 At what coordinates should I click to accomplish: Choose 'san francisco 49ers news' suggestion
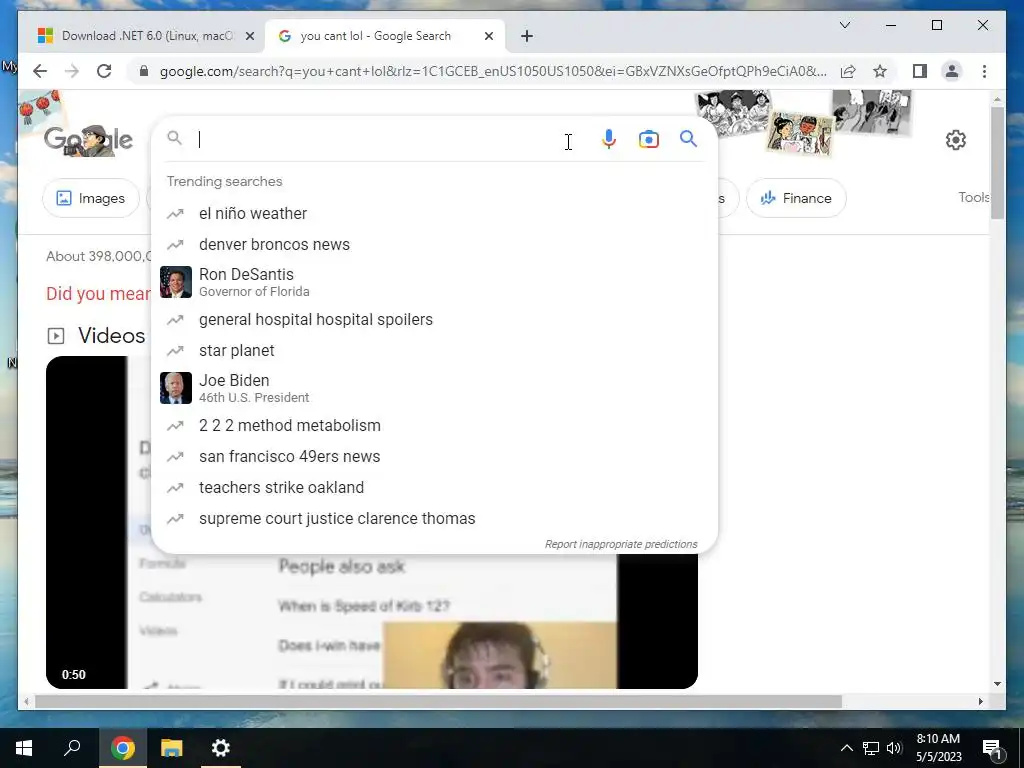point(434,456)
